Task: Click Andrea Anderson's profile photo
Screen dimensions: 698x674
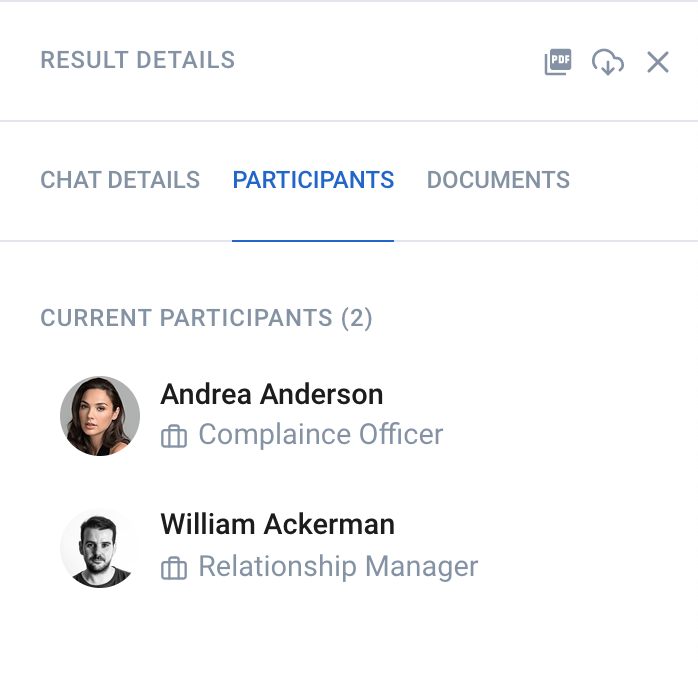Action: tap(100, 416)
